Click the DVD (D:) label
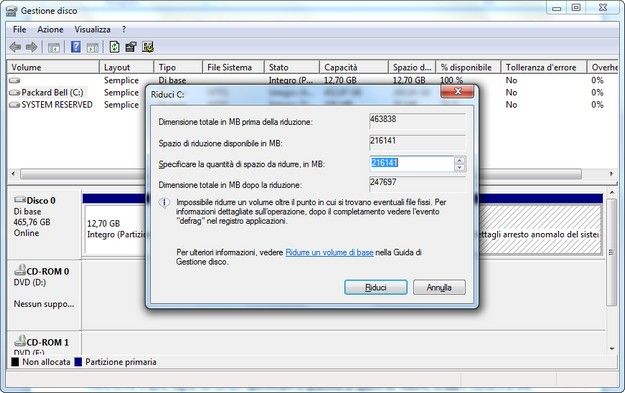Viewport: 625px width, 393px height. click(x=30, y=283)
